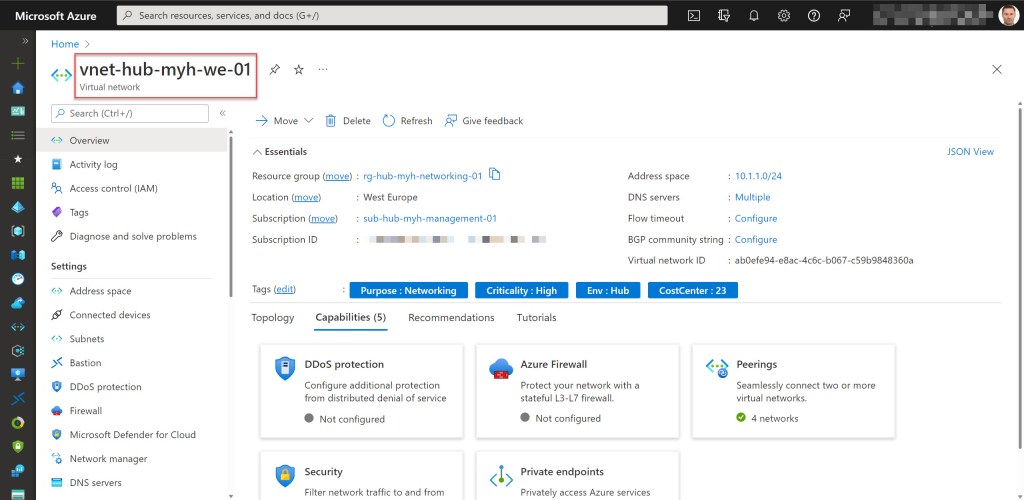Open the JSON View link

point(970,152)
